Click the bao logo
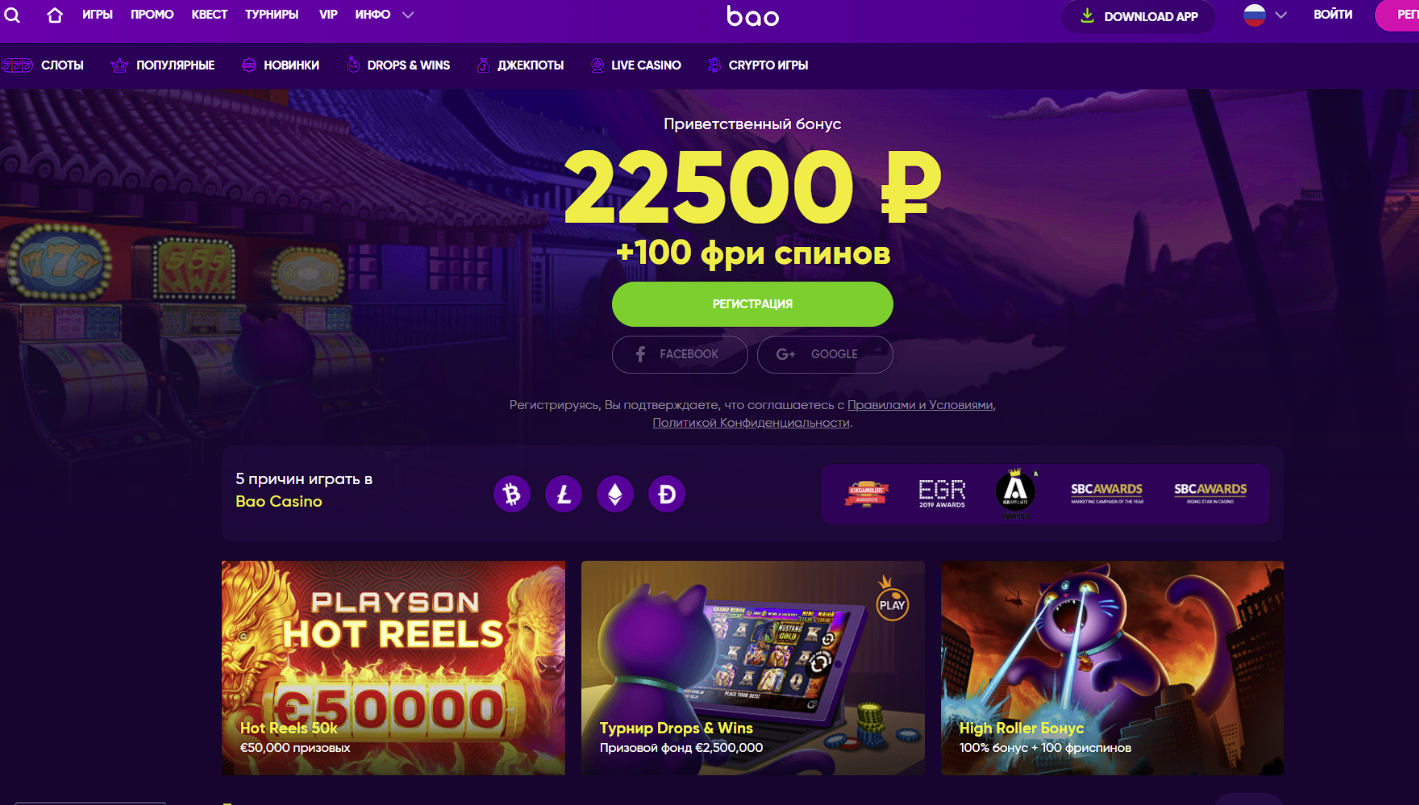The image size is (1419, 805). (x=753, y=16)
